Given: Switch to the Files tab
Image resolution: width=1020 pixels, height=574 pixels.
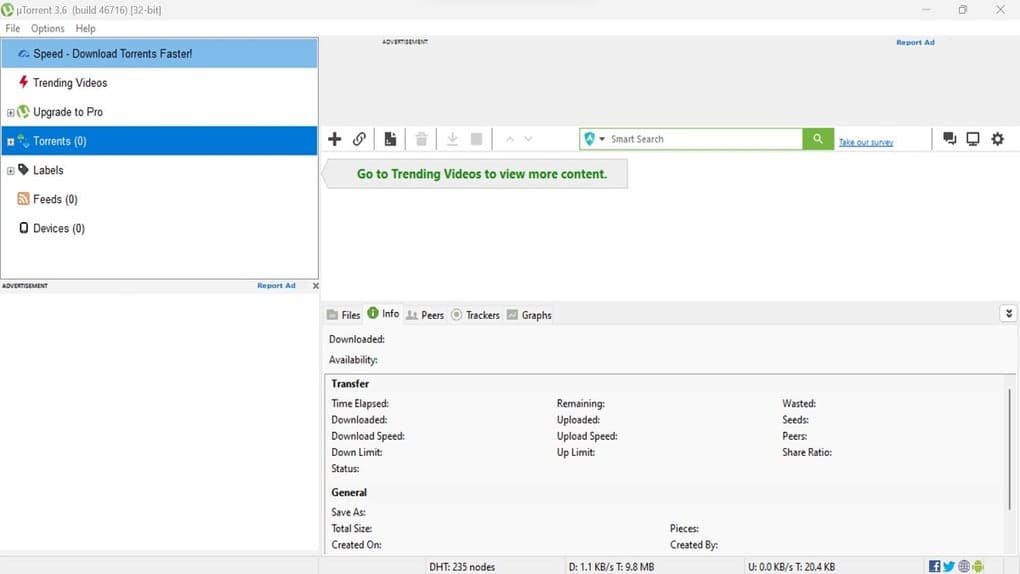Looking at the screenshot, I should pyautogui.click(x=343, y=315).
